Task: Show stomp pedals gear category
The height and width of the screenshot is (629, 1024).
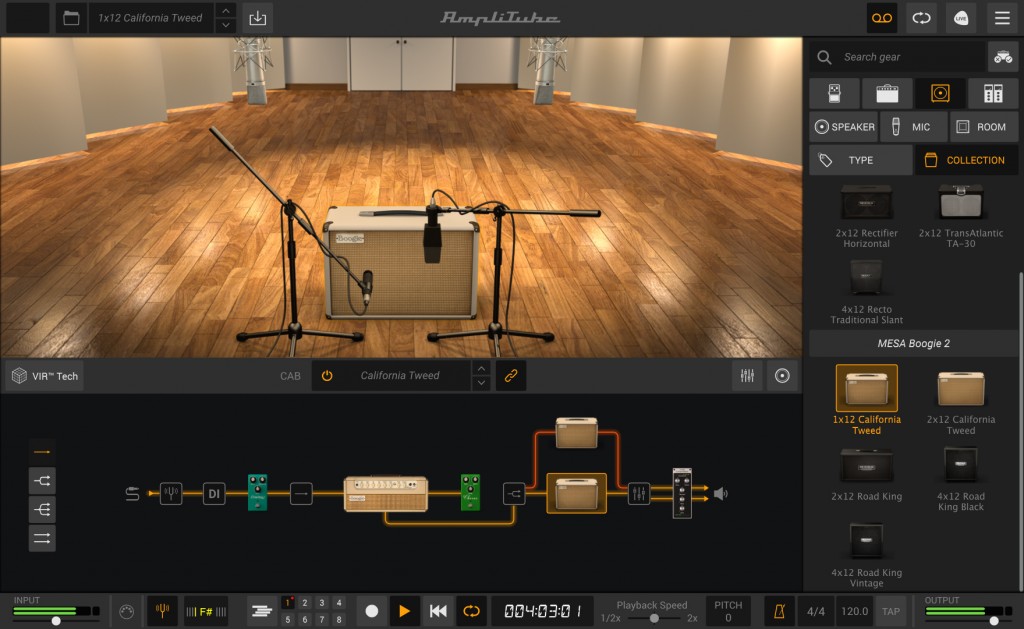Action: [x=834, y=93]
